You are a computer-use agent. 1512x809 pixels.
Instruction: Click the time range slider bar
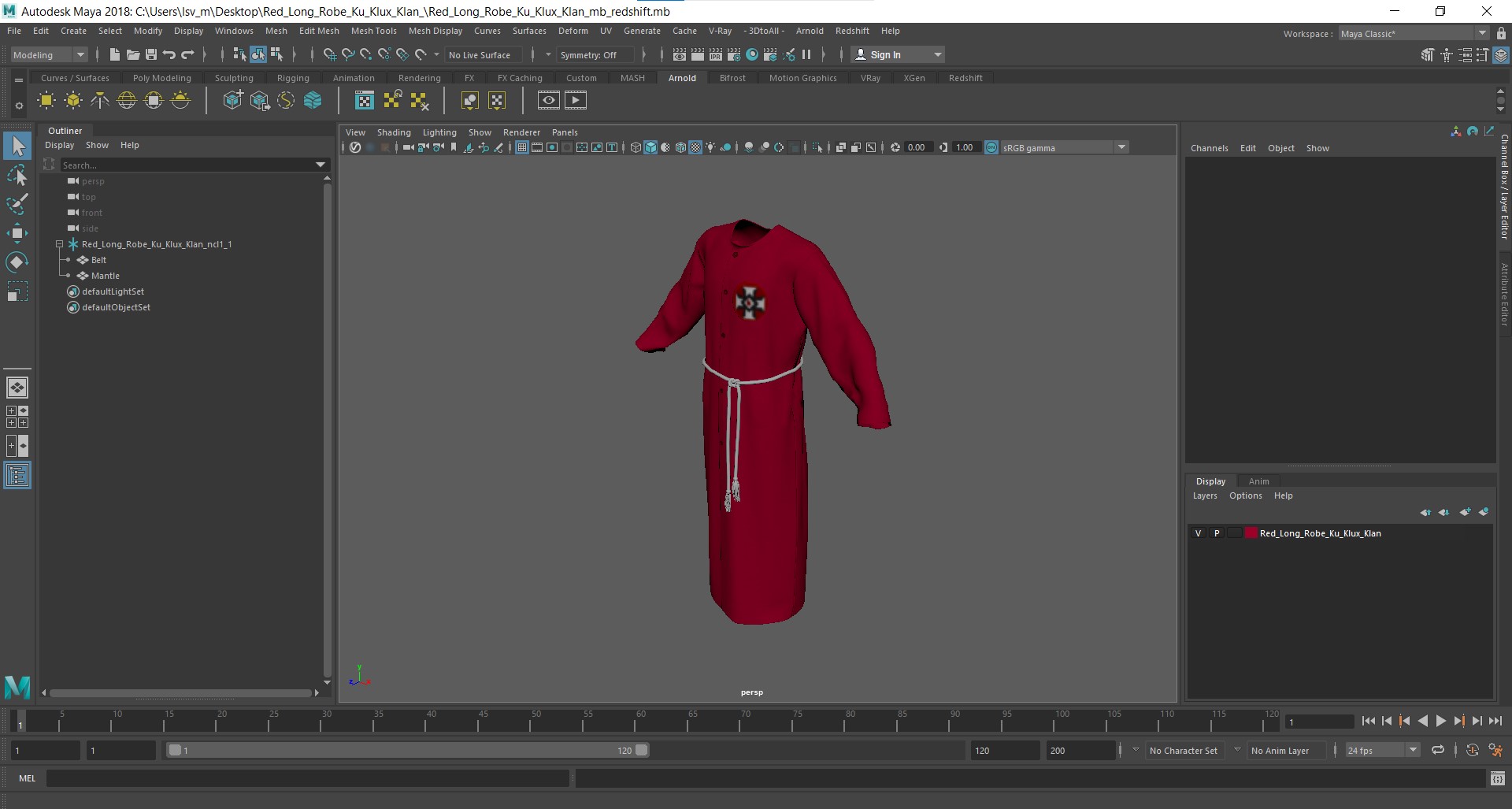(409, 750)
